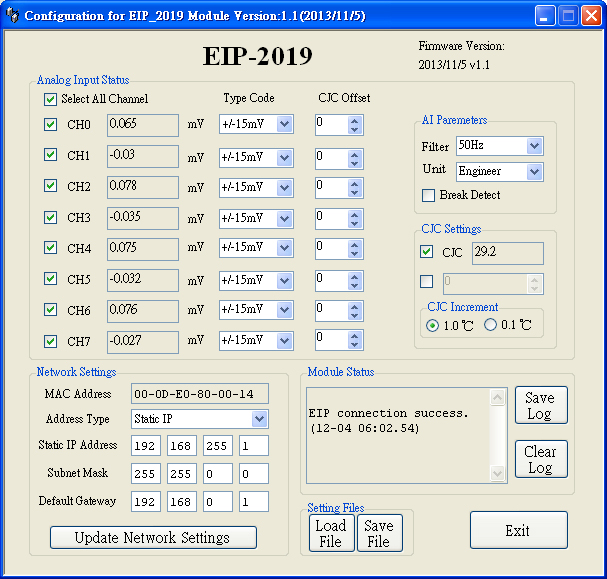Image resolution: width=607 pixels, height=579 pixels.
Task: Open the Filter 50Hz dropdown
Action: 534,146
